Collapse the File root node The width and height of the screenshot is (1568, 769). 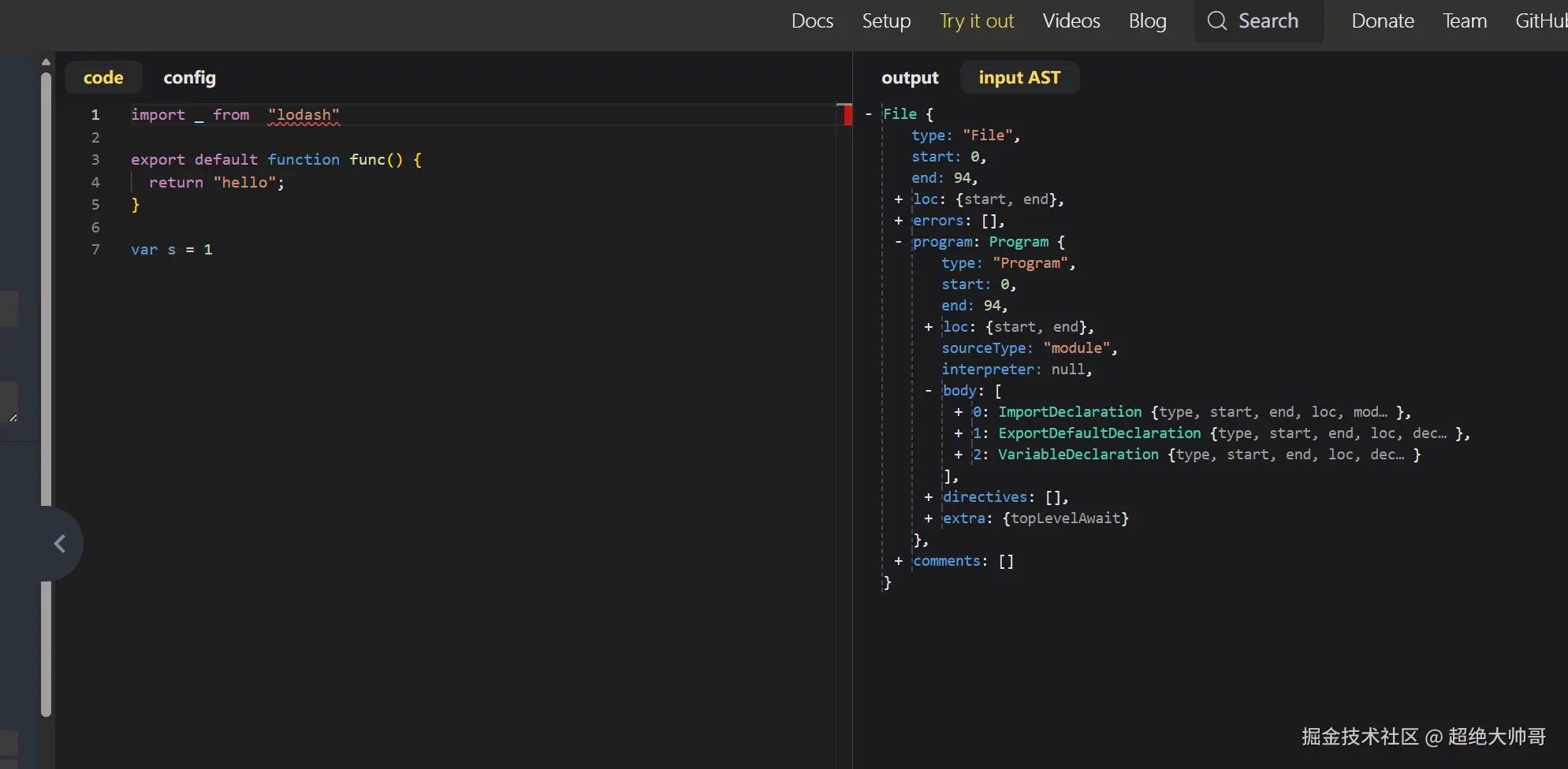pos(868,114)
